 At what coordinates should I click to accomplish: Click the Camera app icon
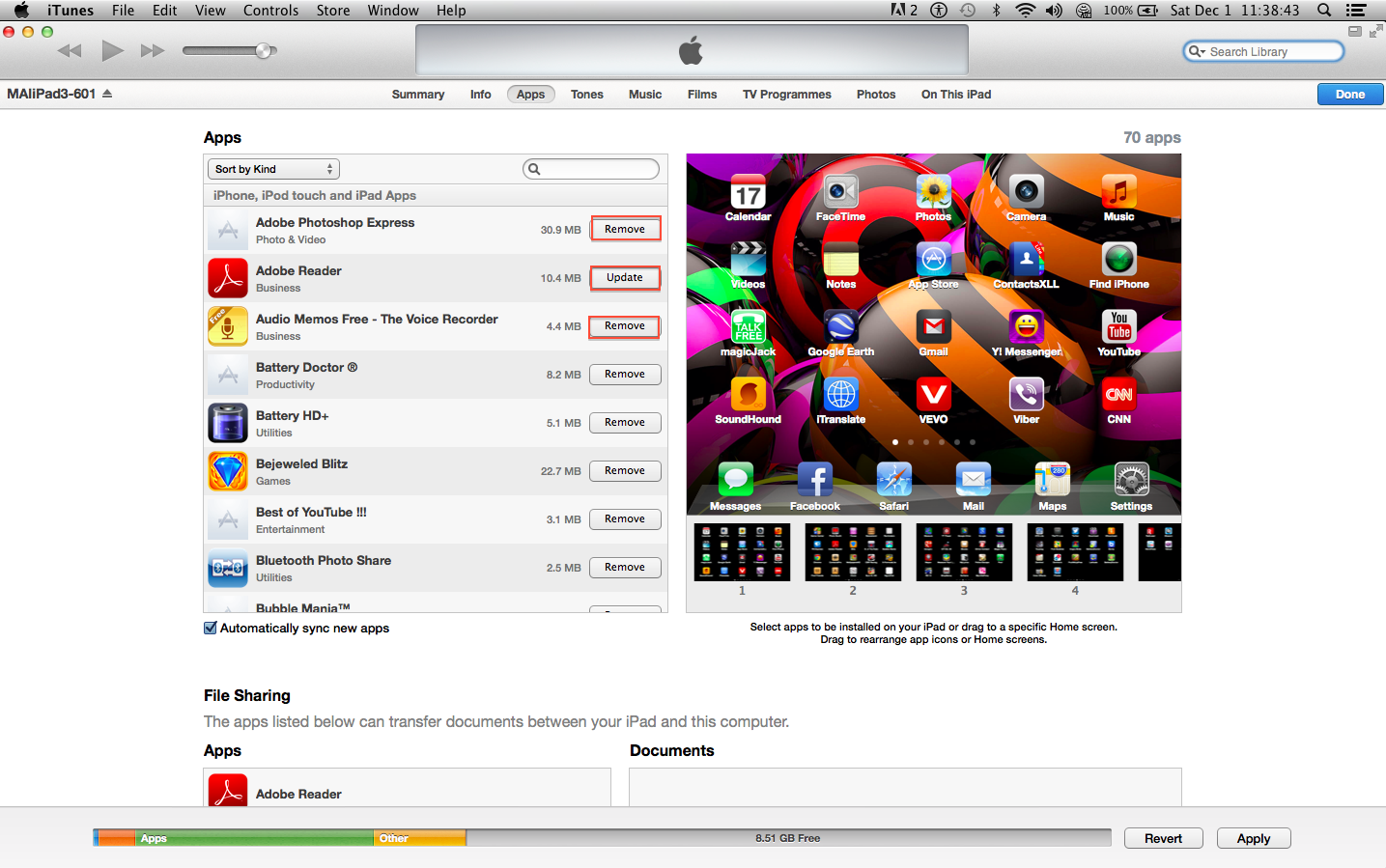click(x=1027, y=191)
